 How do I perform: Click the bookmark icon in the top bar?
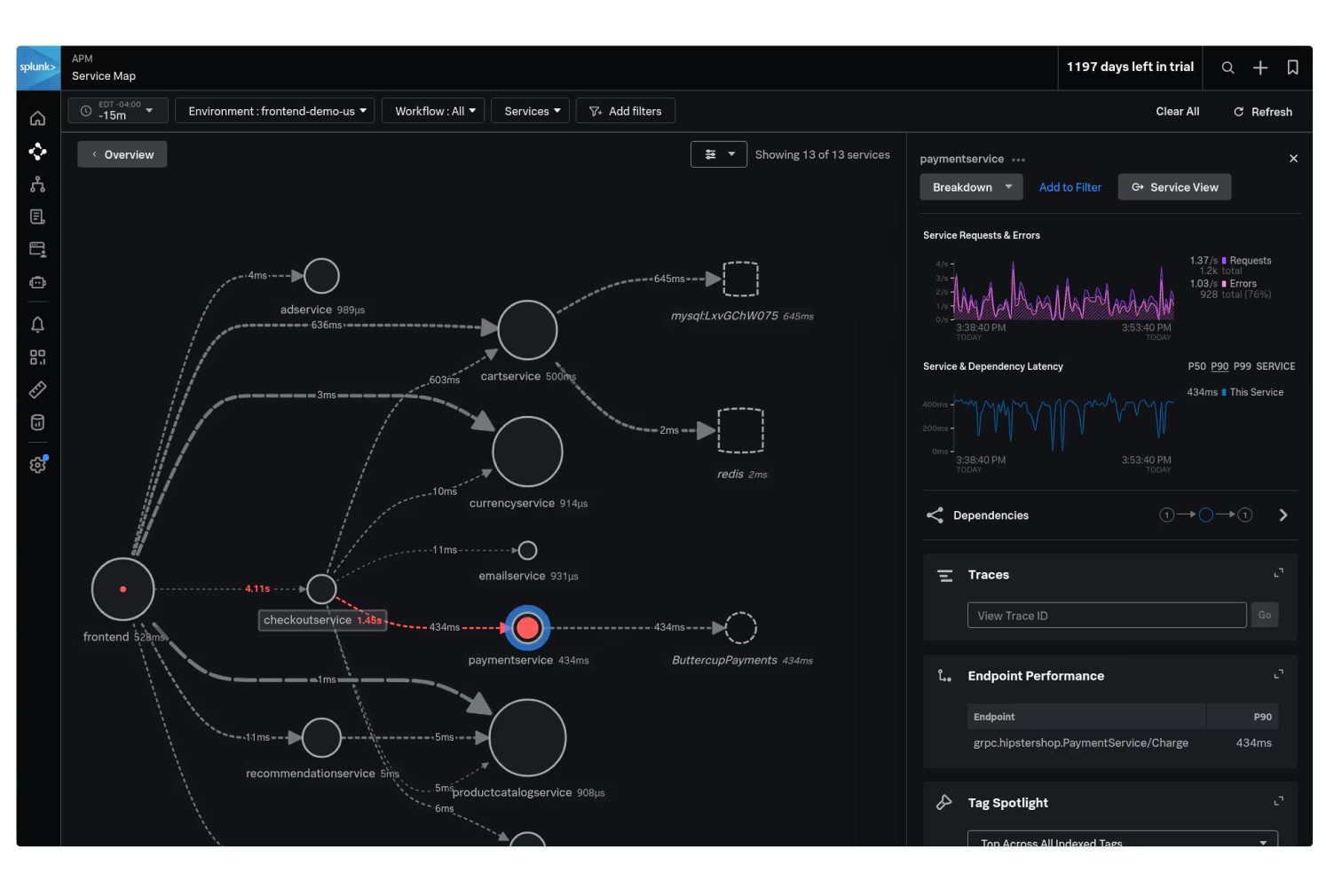coord(1292,68)
